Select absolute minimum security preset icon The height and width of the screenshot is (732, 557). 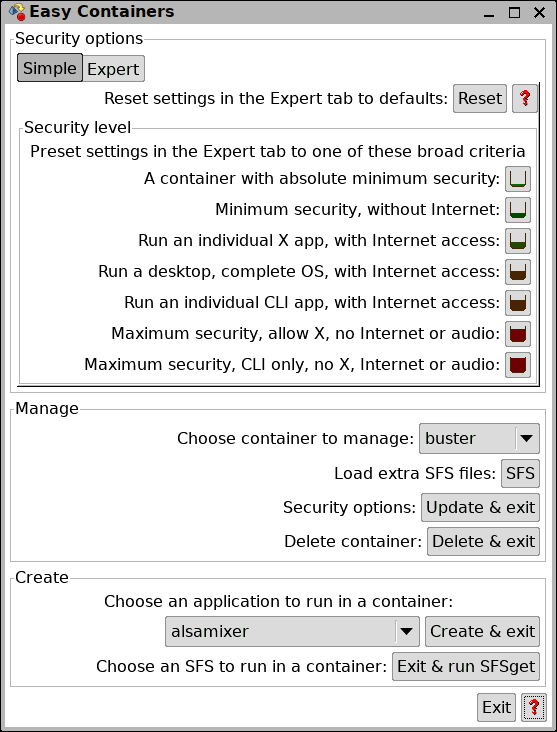point(518,179)
